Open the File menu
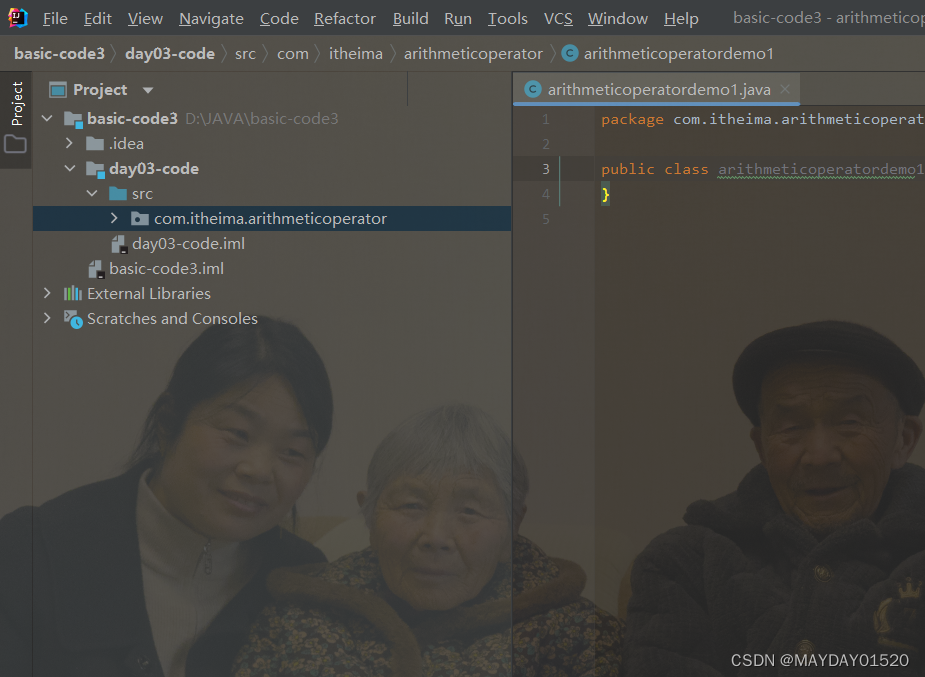The height and width of the screenshot is (677, 925). point(55,19)
